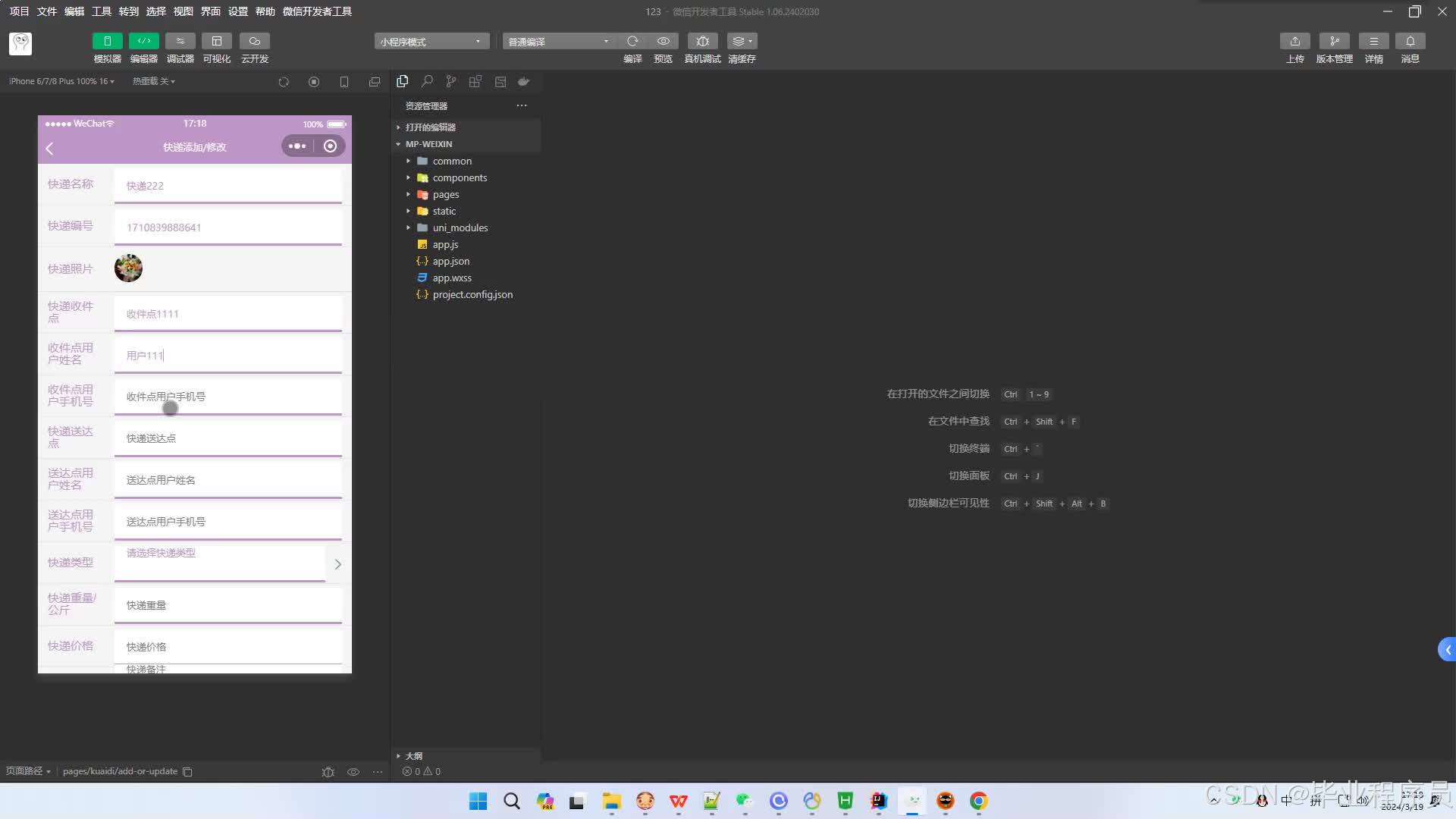Open the Mini Program mode (小程序模式) dropdown
The width and height of the screenshot is (1456, 819).
(430, 42)
